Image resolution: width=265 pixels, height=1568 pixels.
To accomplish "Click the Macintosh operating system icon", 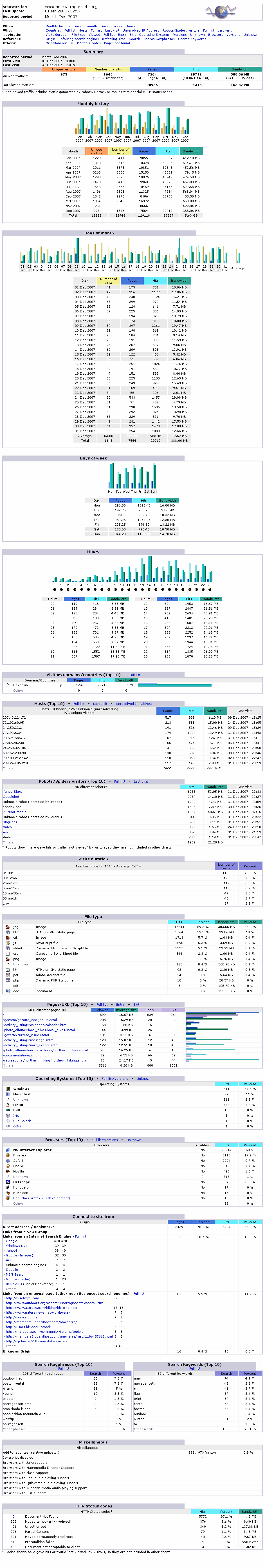I will 7,1094.
